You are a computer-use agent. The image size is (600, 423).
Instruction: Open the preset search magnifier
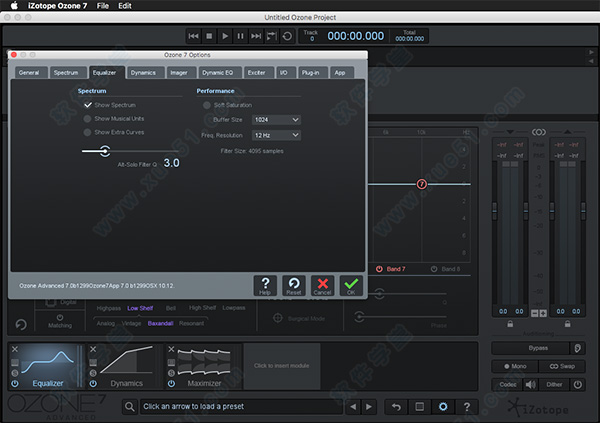pyautogui.click(x=130, y=407)
